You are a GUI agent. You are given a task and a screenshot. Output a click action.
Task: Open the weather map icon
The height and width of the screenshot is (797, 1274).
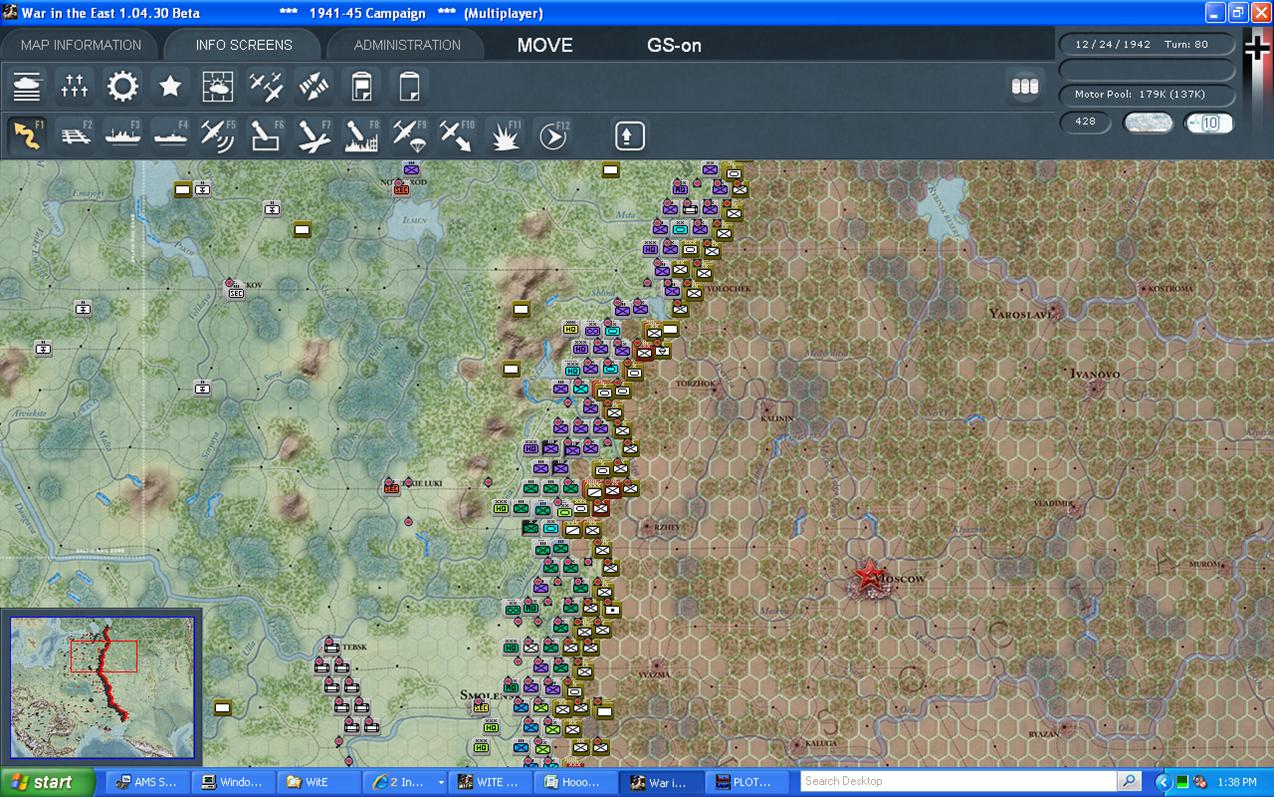pyautogui.click(x=218, y=86)
